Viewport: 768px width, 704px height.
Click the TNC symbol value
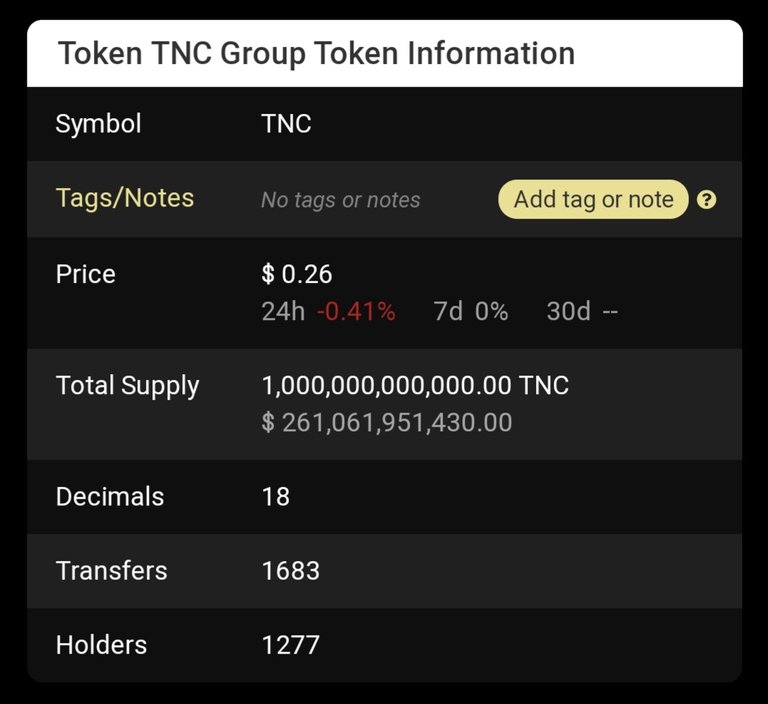click(286, 124)
